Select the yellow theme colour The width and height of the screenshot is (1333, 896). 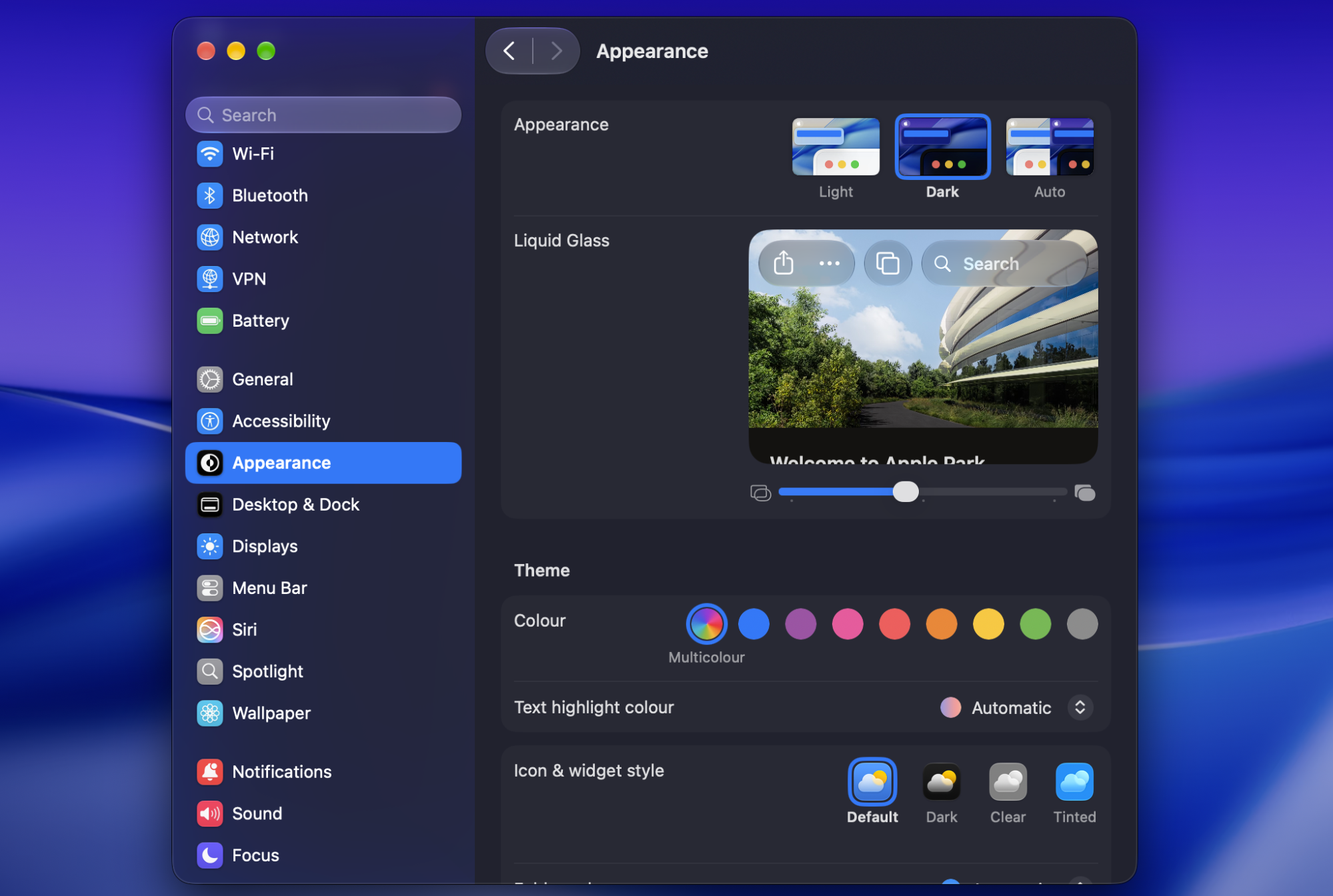(x=988, y=625)
